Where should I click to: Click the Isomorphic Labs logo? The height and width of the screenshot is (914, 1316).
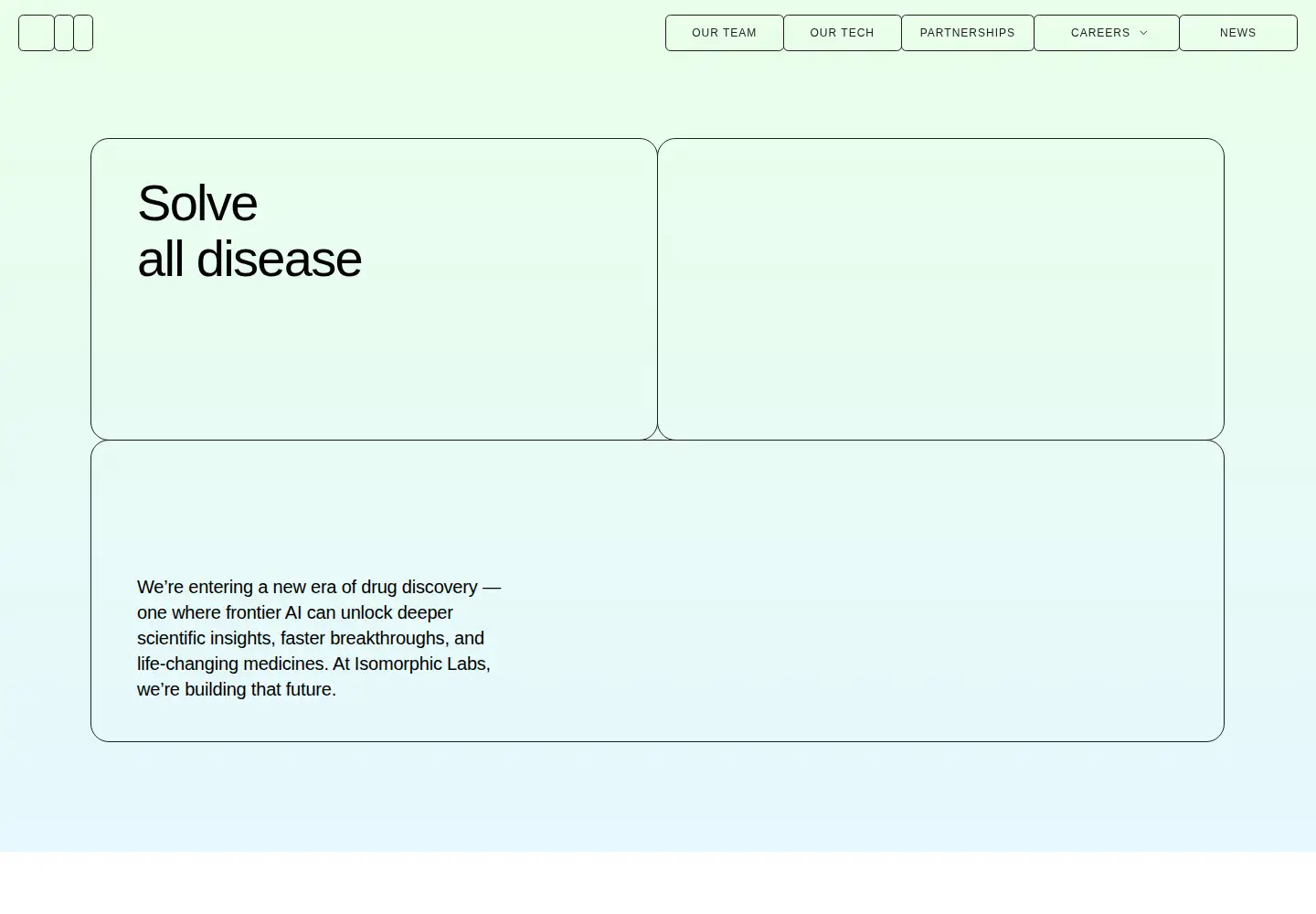pos(56,33)
